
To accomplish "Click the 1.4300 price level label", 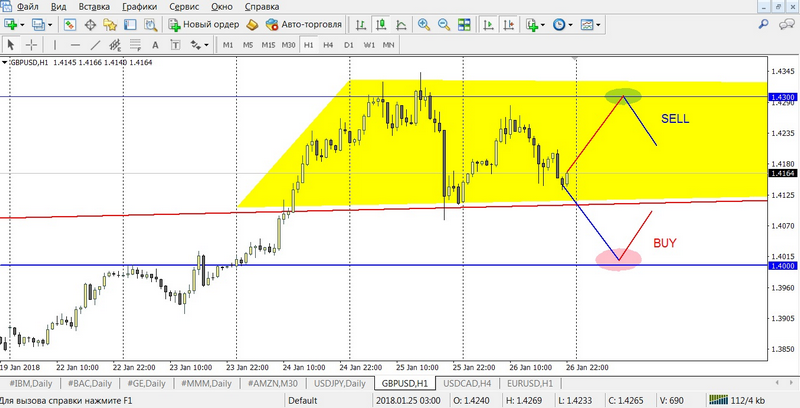I will (782, 97).
